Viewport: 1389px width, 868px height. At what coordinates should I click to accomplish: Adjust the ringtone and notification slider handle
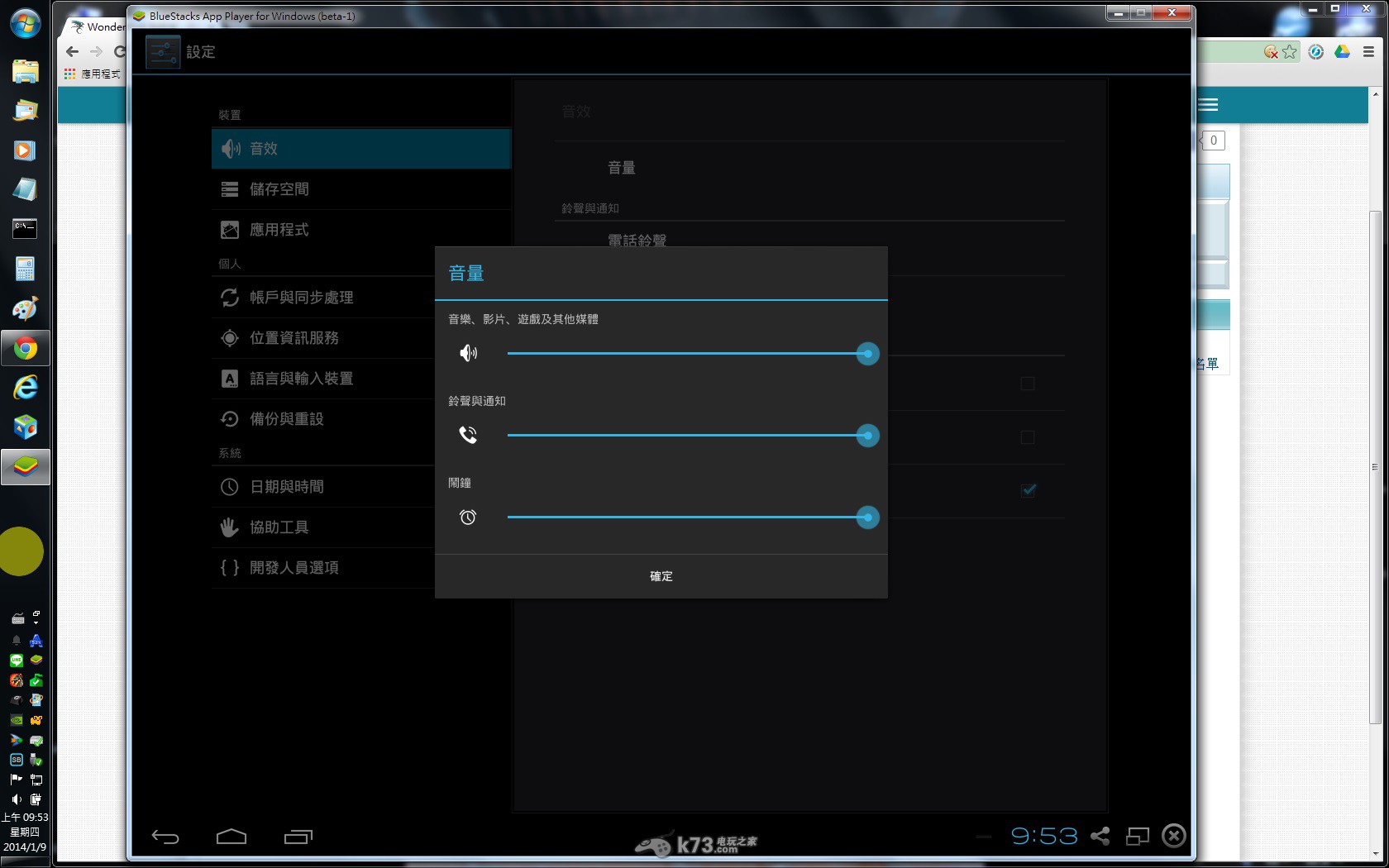(867, 436)
